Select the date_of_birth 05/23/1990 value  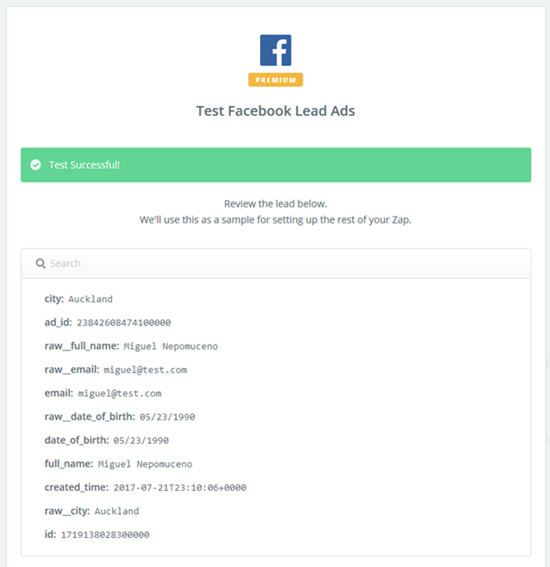click(141, 441)
